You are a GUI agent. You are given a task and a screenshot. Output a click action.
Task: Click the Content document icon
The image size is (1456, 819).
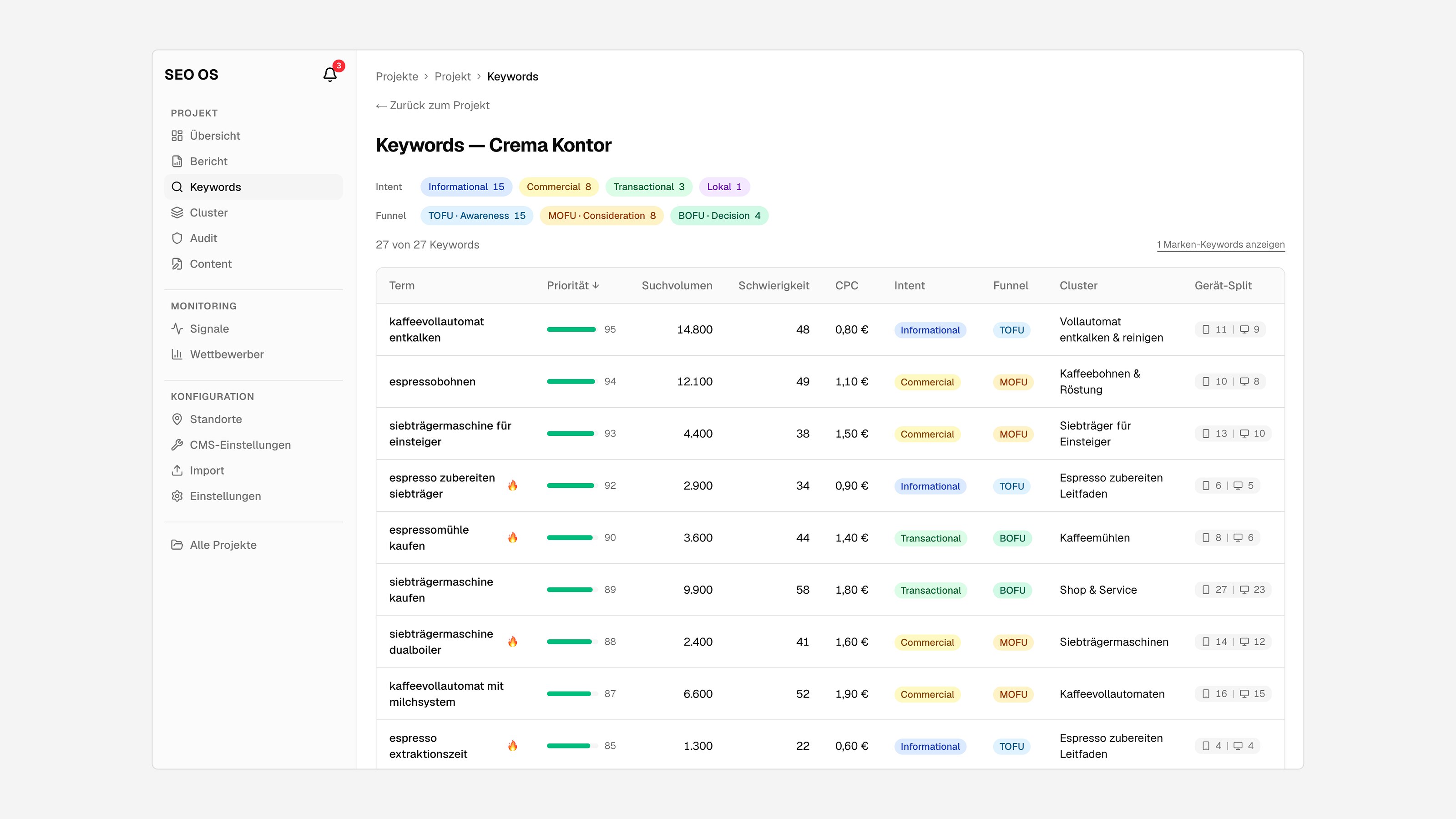[x=177, y=264]
